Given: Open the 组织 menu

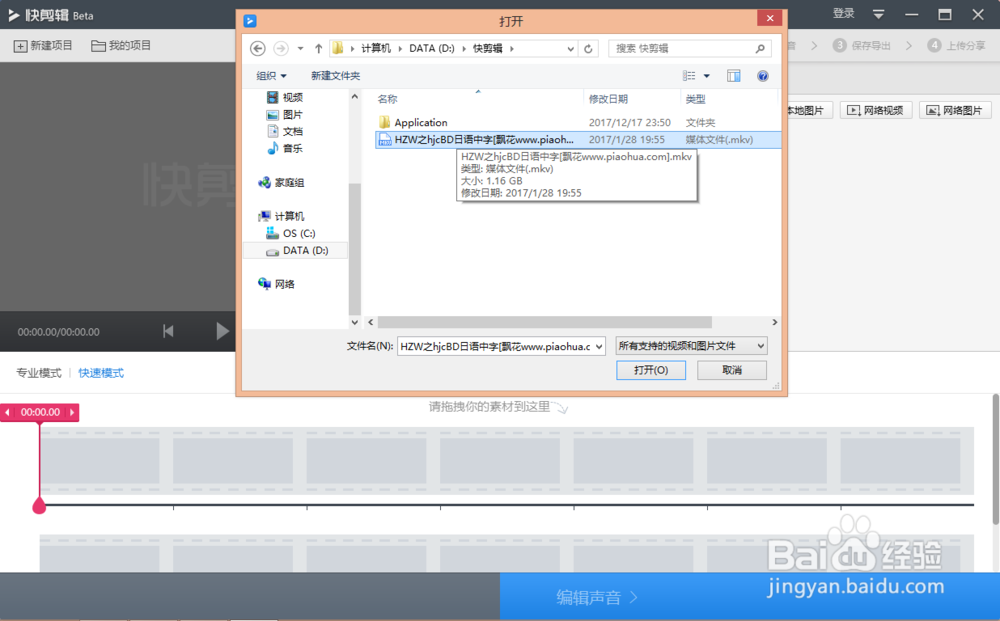Looking at the screenshot, I should pyautogui.click(x=271, y=76).
